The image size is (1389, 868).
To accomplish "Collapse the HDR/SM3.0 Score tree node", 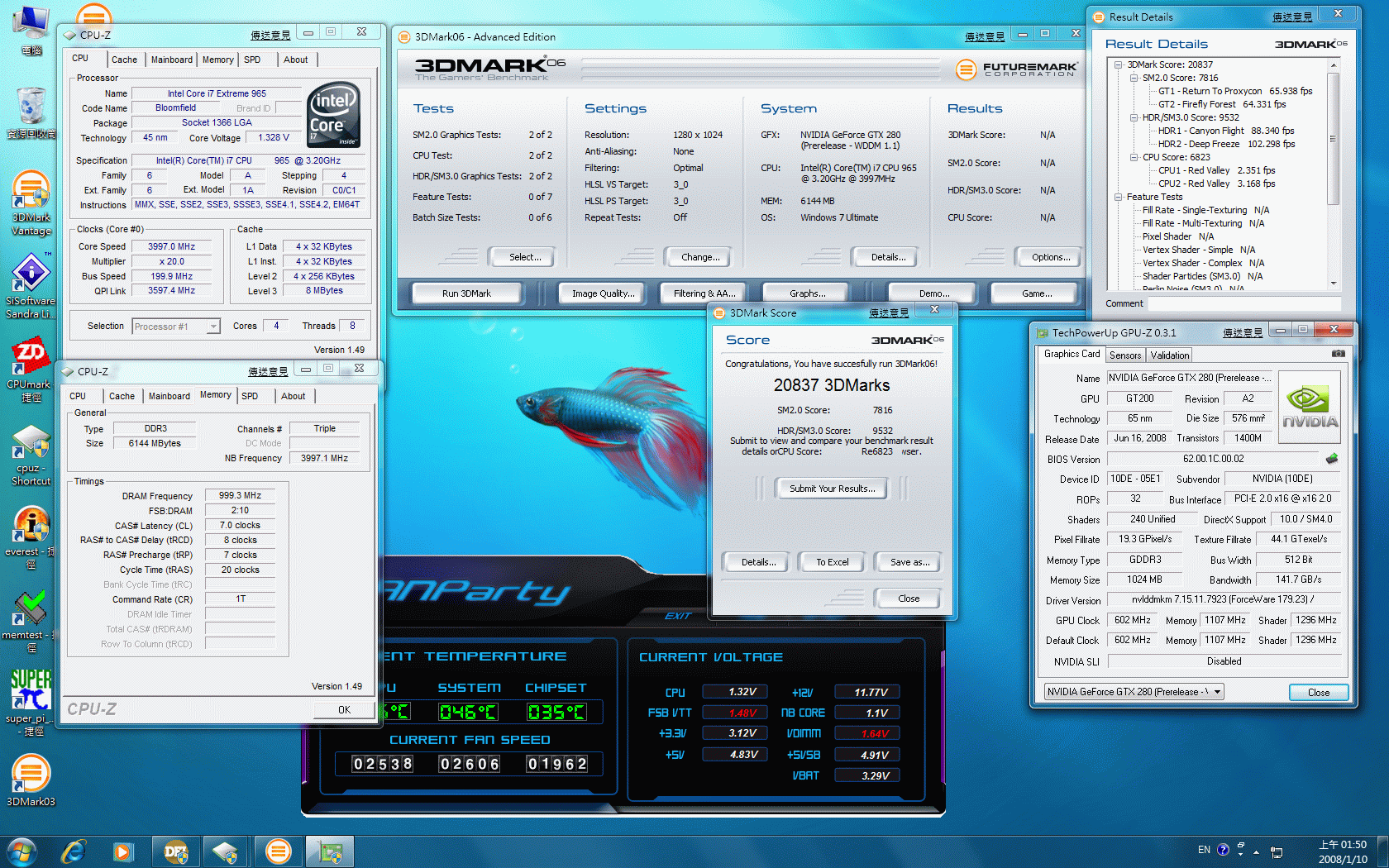I will [x=1134, y=117].
